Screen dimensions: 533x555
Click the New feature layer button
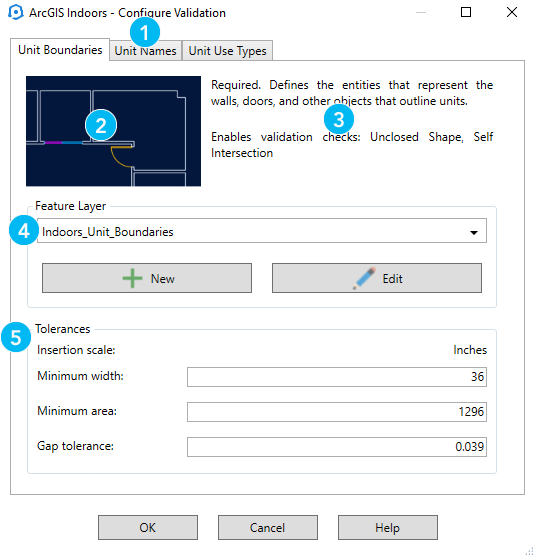tap(147, 278)
